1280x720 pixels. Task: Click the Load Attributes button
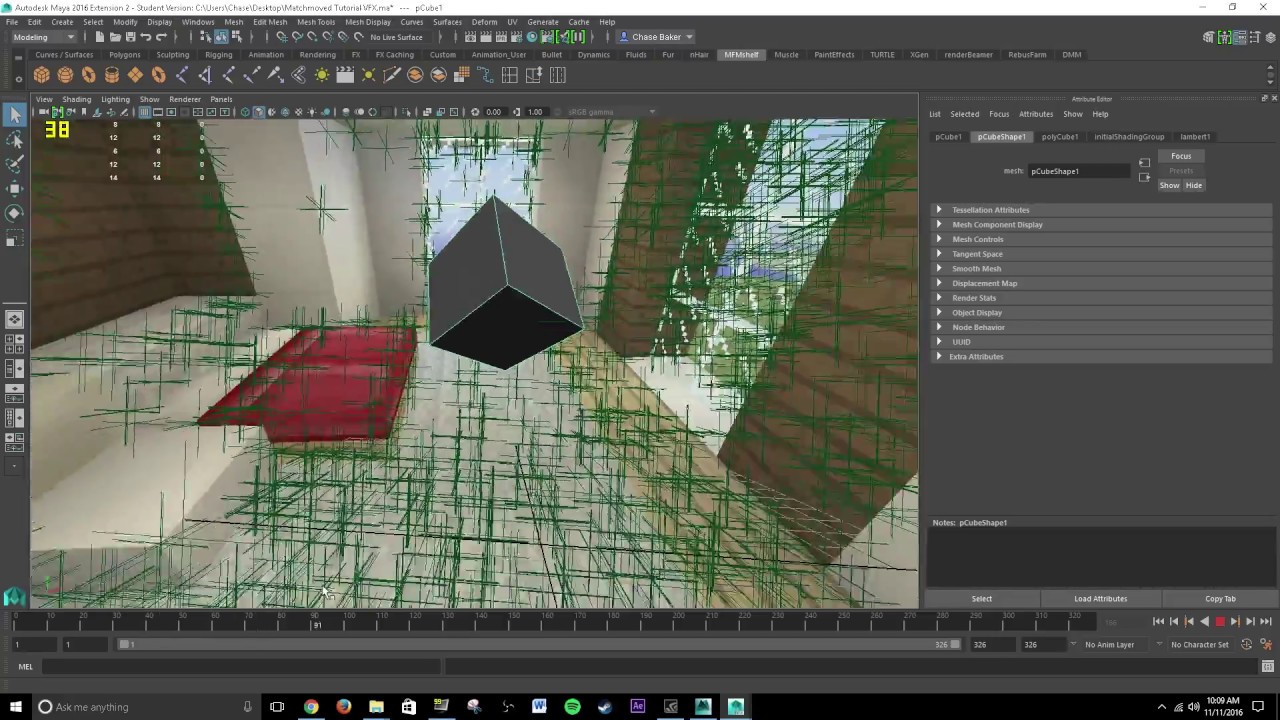pyautogui.click(x=1100, y=599)
